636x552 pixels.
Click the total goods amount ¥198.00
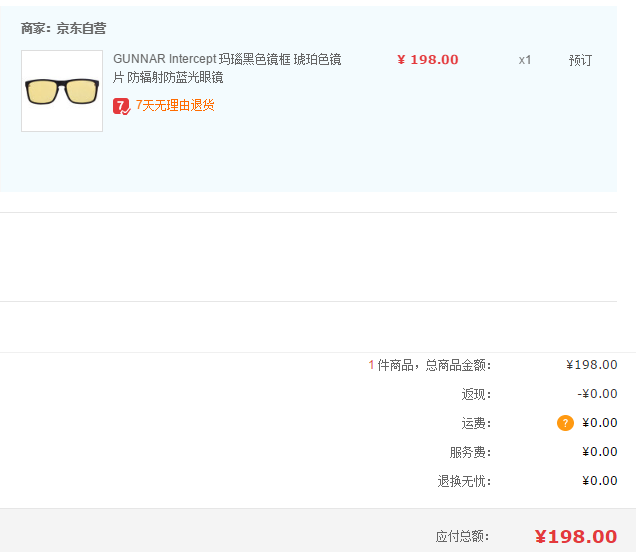click(x=592, y=365)
